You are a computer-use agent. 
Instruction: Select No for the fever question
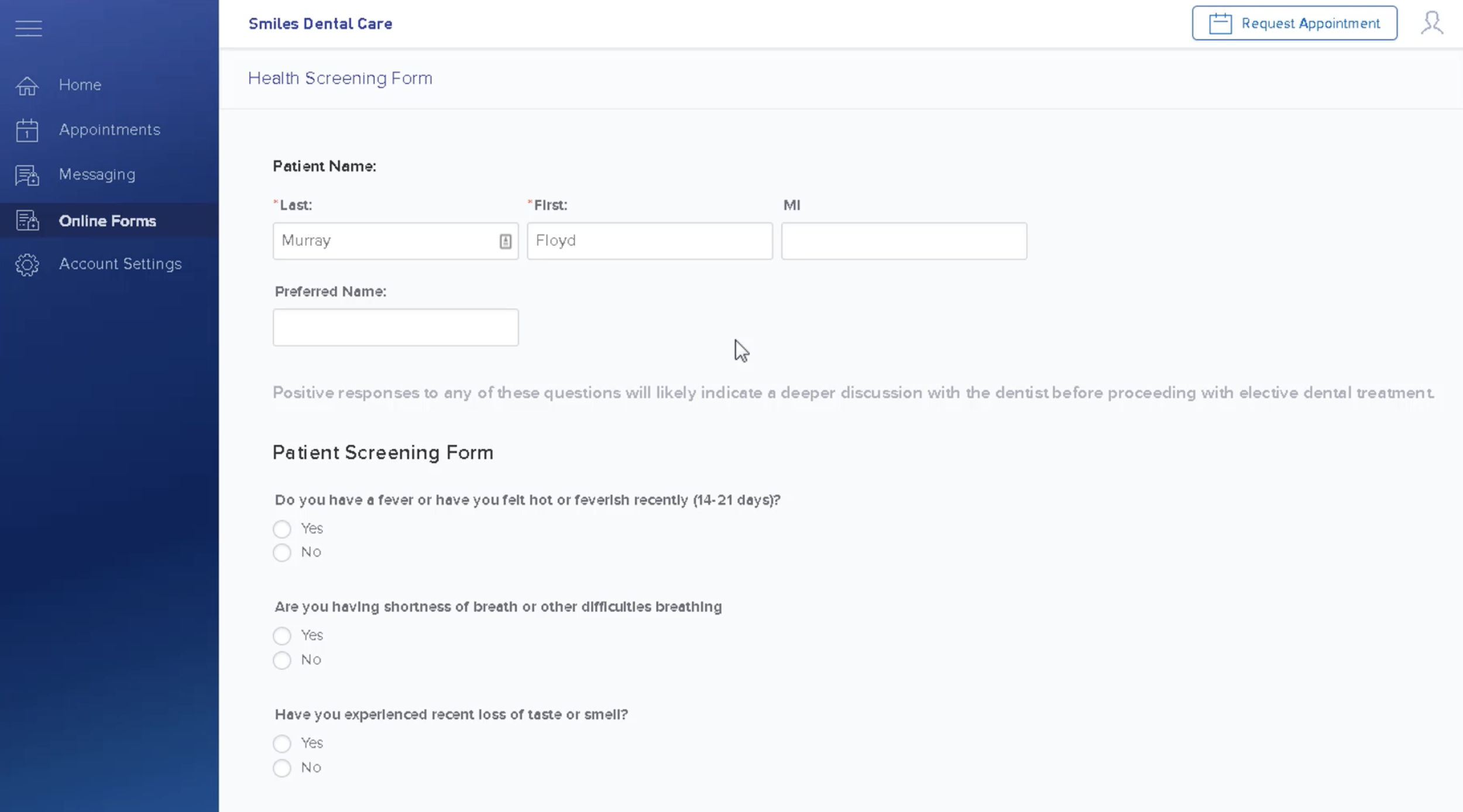[x=281, y=552]
